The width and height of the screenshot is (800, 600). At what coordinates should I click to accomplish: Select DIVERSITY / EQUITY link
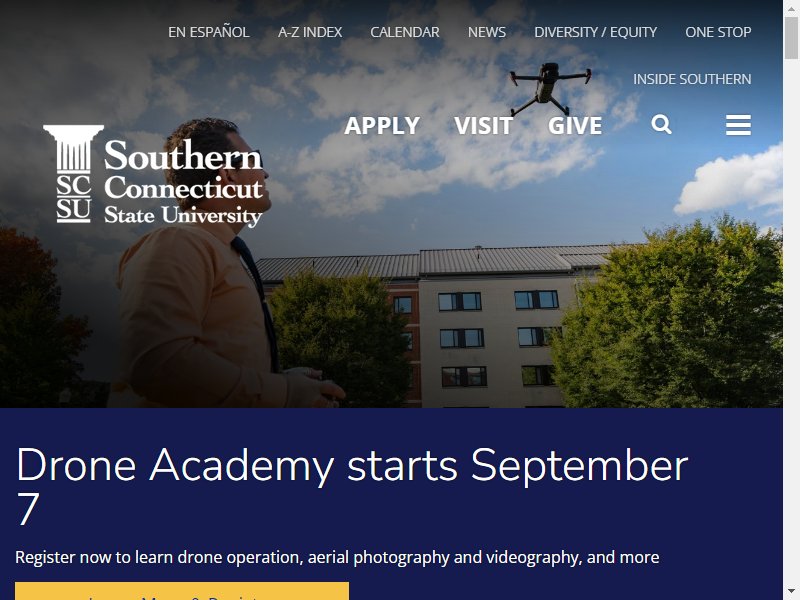coord(595,32)
